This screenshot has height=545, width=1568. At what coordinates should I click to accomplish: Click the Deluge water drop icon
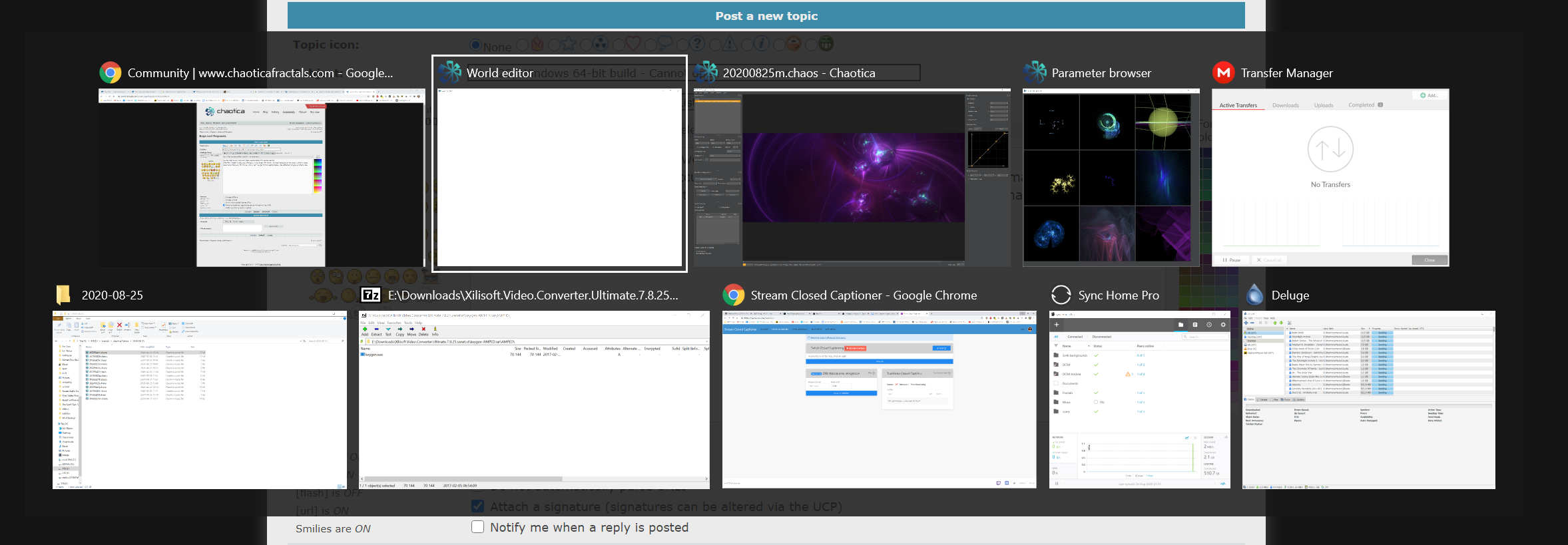[1254, 295]
